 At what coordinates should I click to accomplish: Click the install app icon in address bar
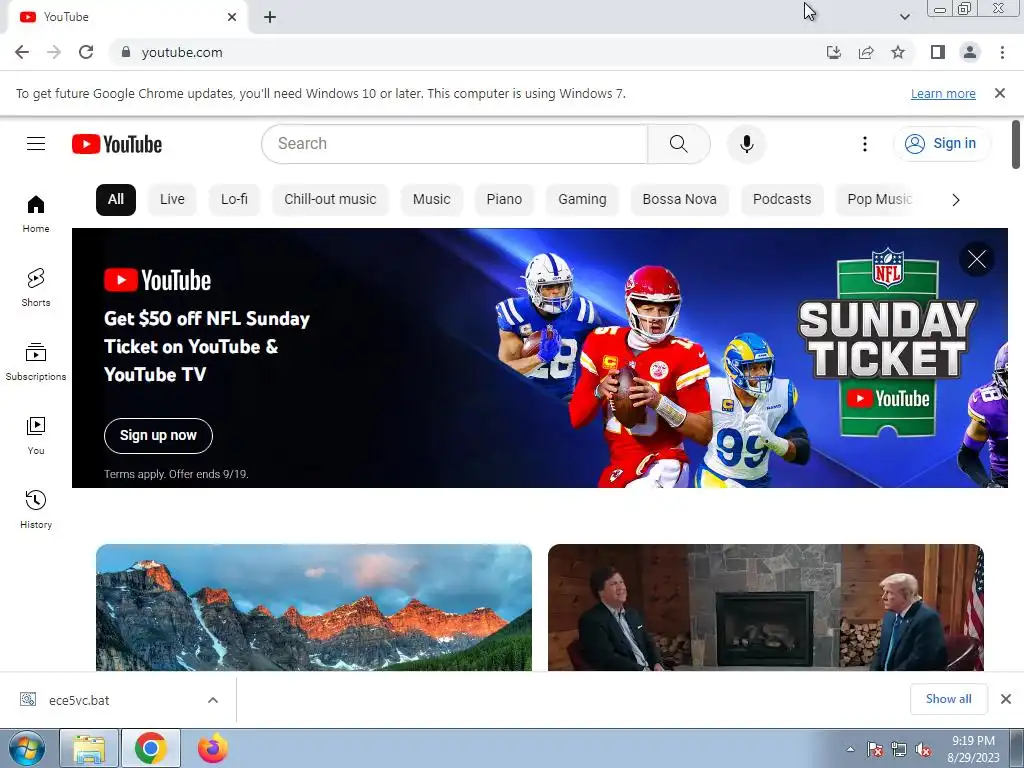(x=834, y=52)
